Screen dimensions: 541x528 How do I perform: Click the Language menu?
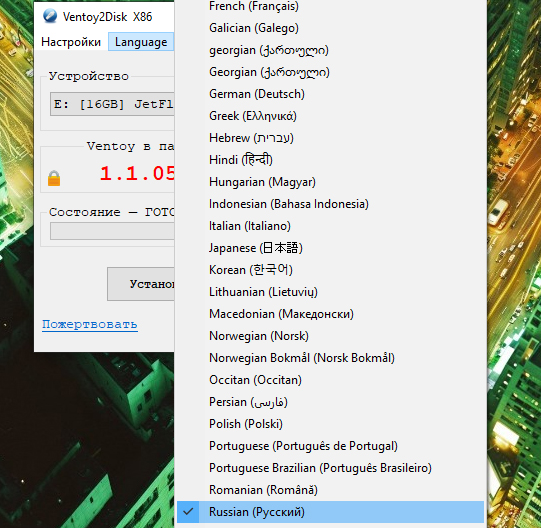[141, 42]
